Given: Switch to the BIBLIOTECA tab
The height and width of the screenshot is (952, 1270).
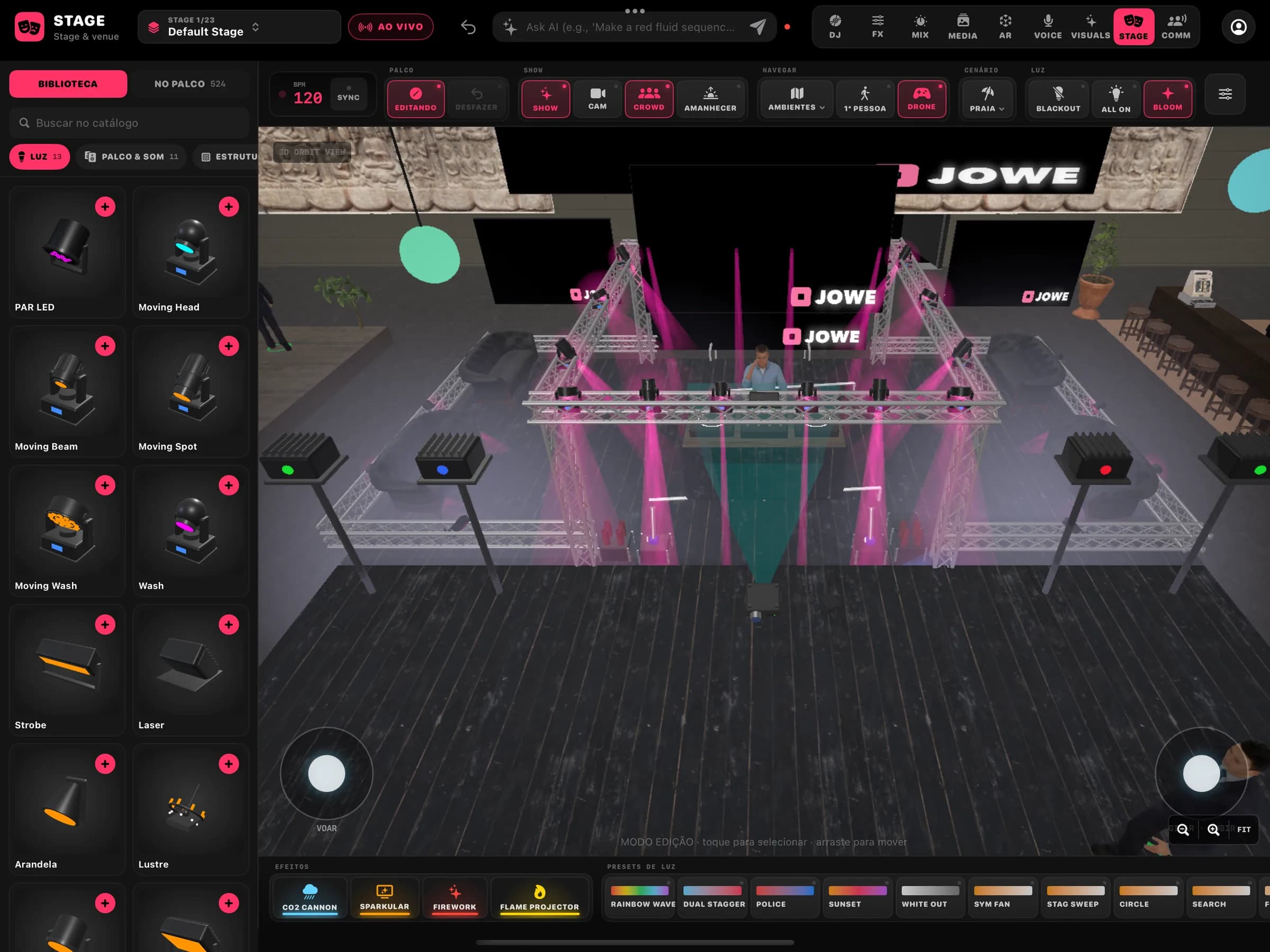Looking at the screenshot, I should click(68, 84).
